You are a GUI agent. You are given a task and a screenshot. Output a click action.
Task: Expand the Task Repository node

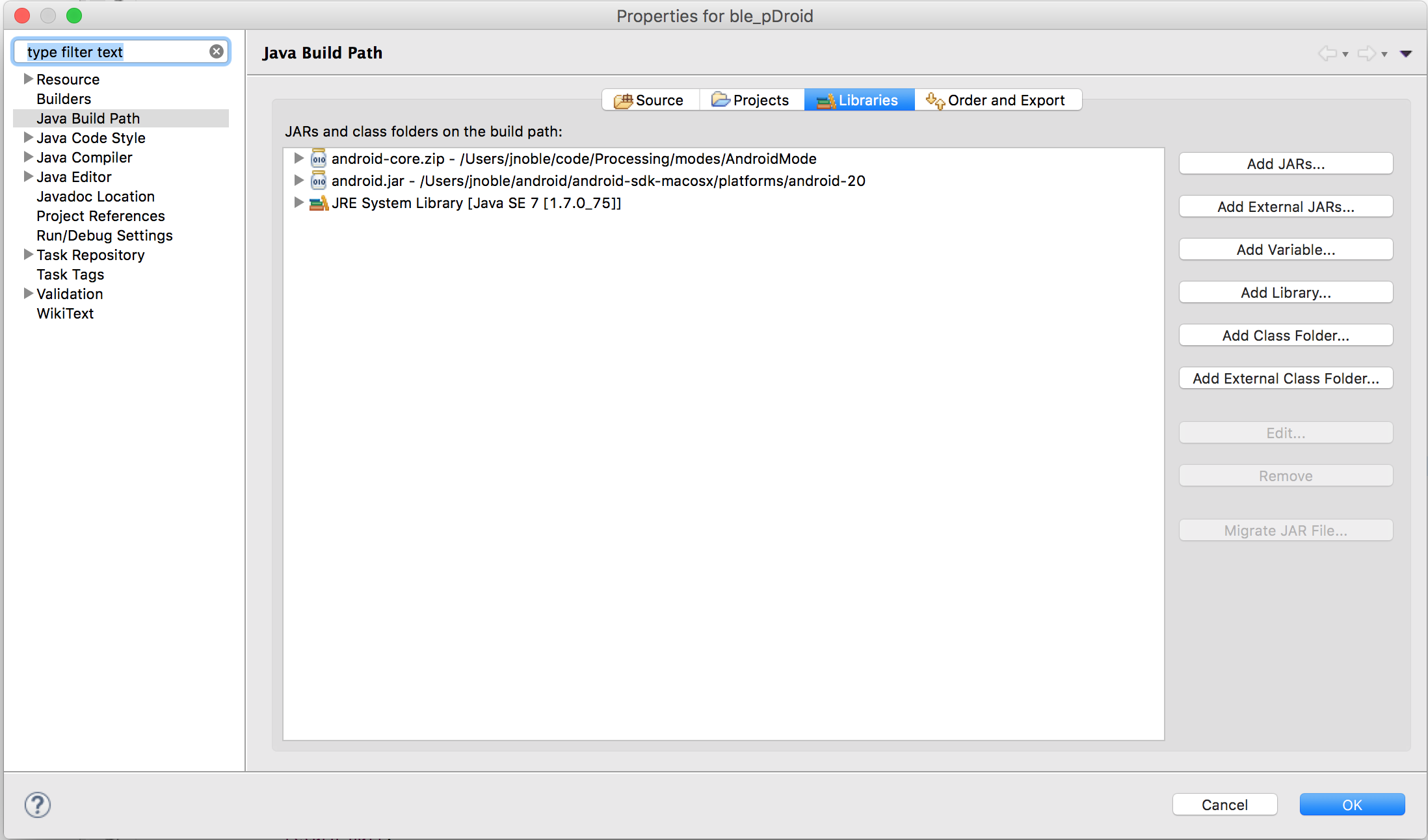point(28,254)
